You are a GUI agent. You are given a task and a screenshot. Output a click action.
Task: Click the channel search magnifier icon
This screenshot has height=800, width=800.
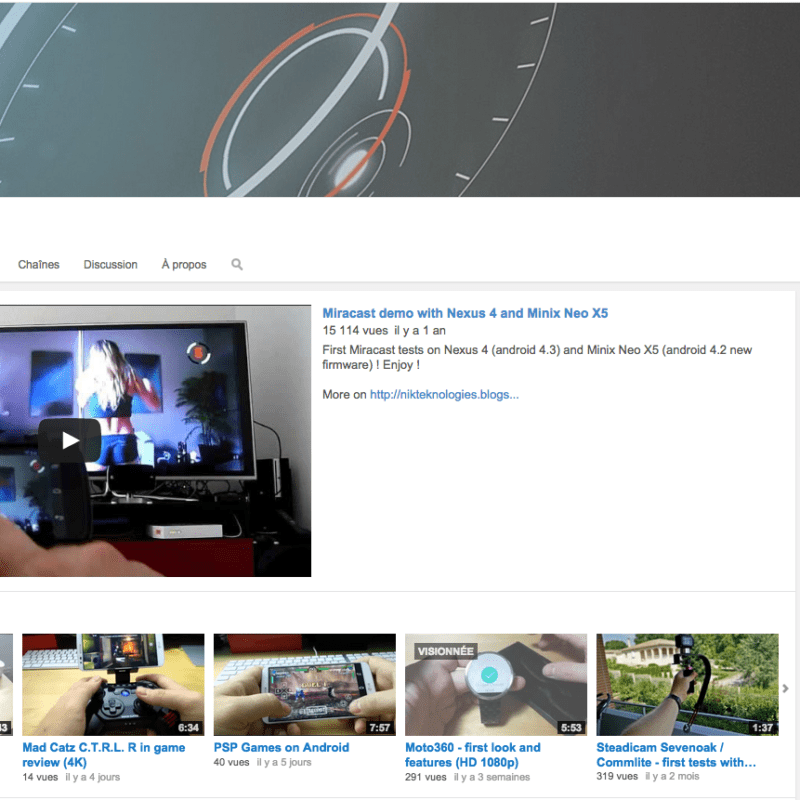pyautogui.click(x=237, y=264)
